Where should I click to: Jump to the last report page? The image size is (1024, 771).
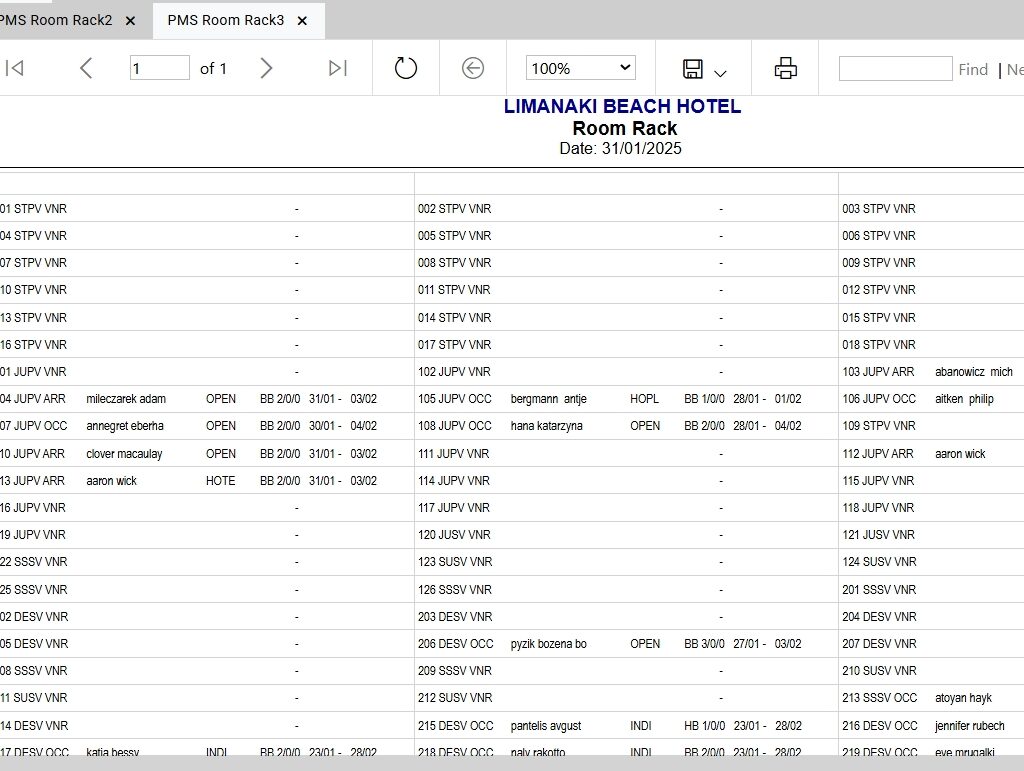coord(338,68)
